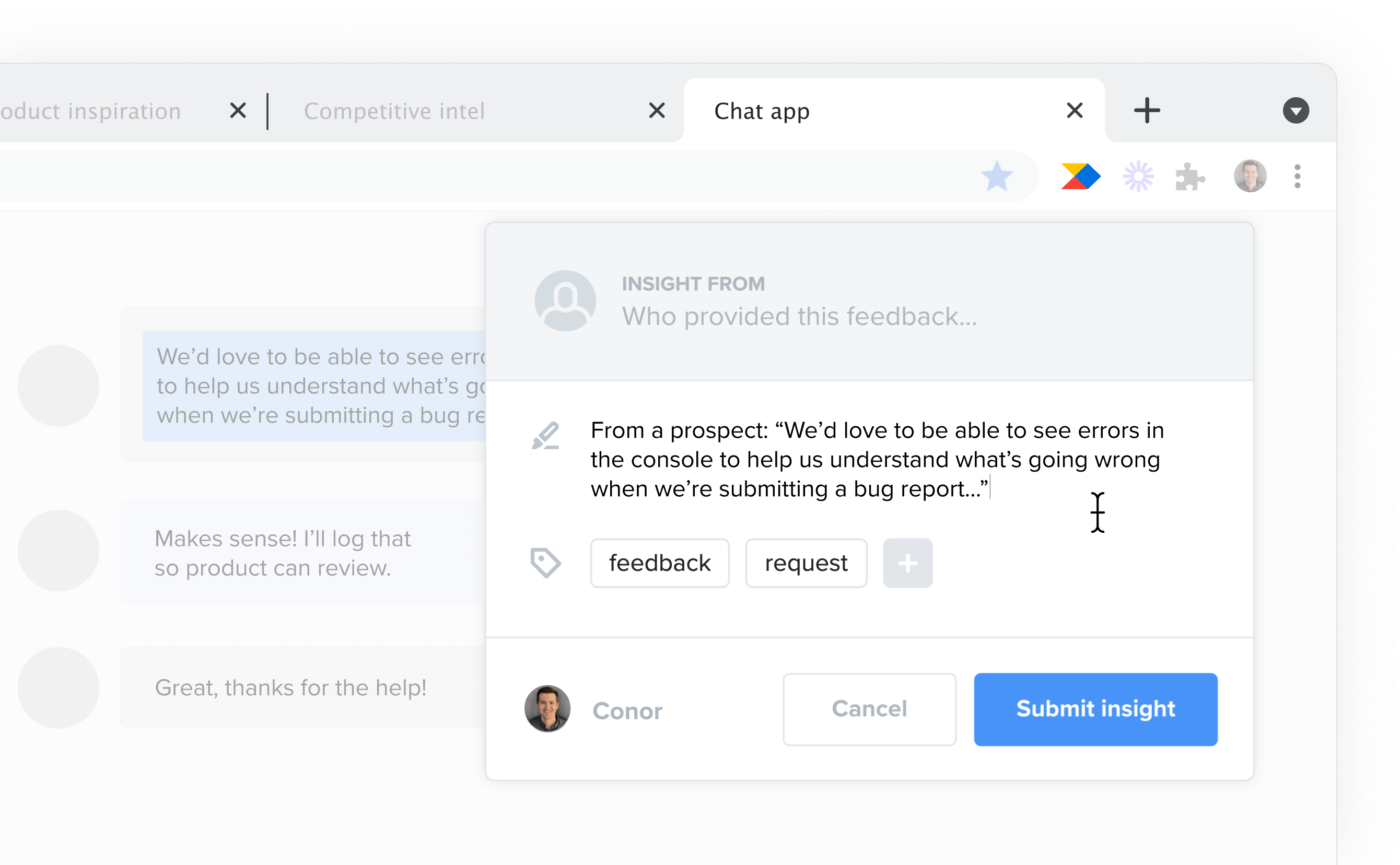Toggle the feedback tag

point(660,563)
